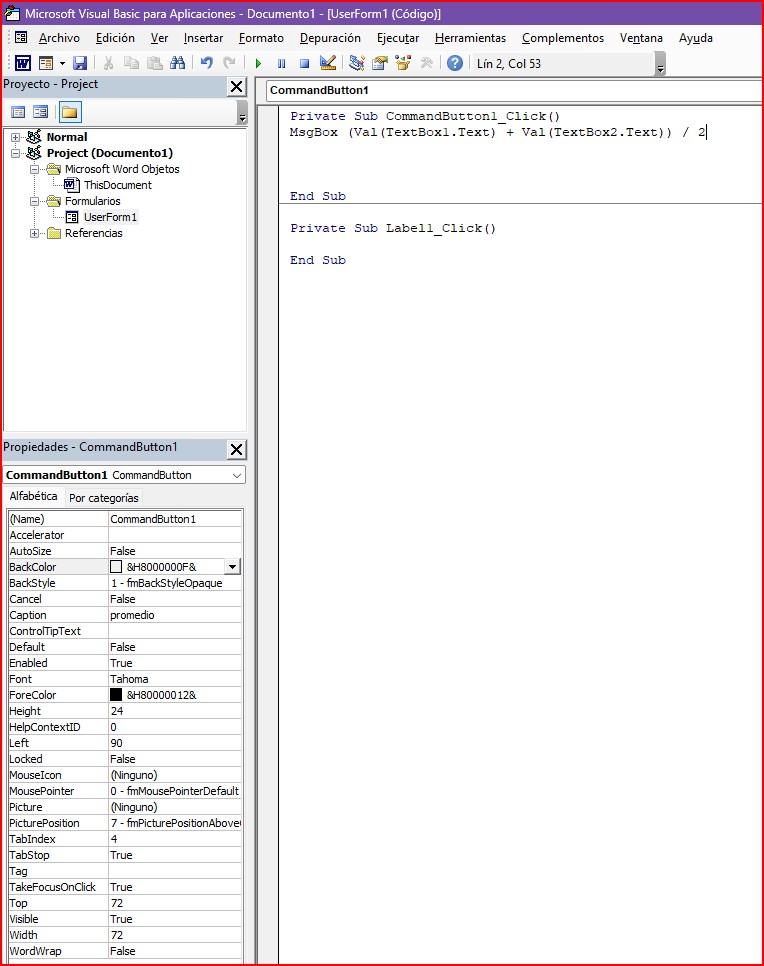
Task: Click the blue Help question mark icon
Action: [455, 63]
